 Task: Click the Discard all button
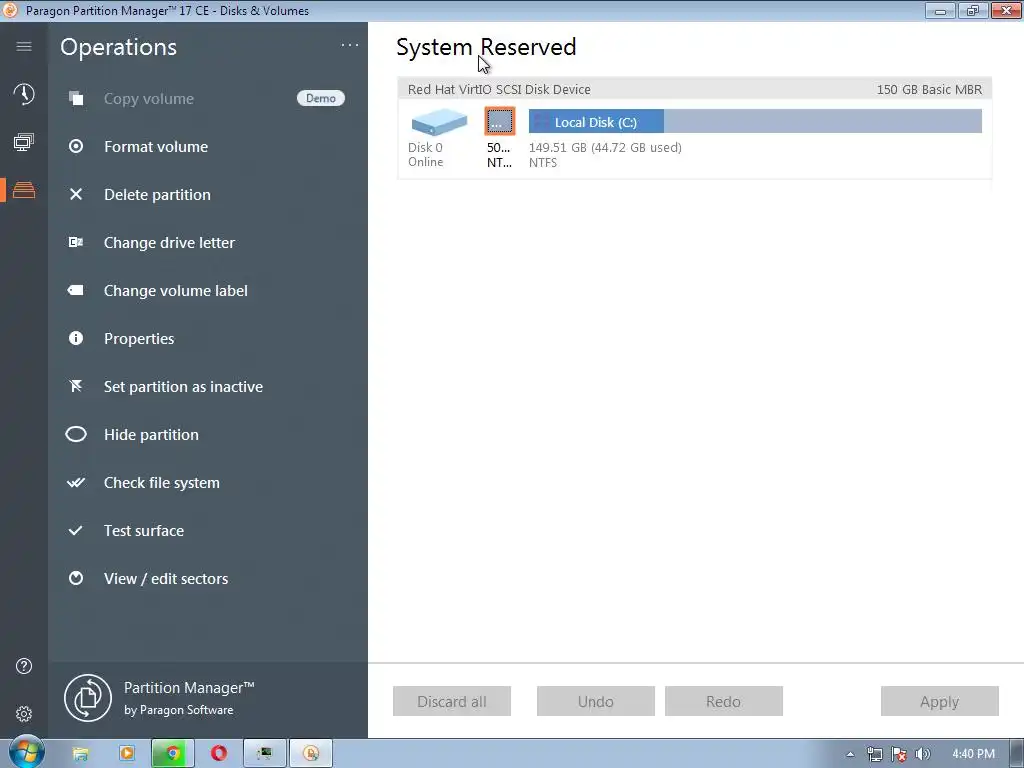(x=451, y=701)
